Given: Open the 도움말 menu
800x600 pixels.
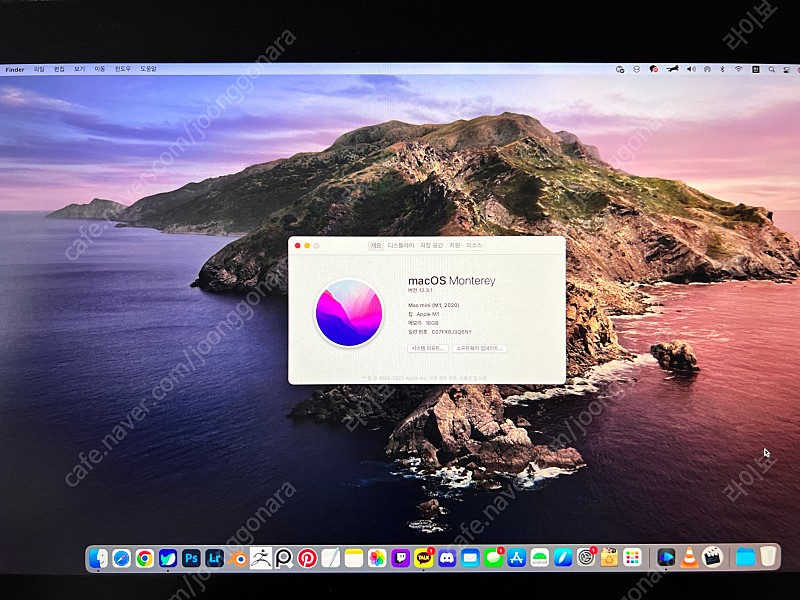Looking at the screenshot, I should (148, 69).
